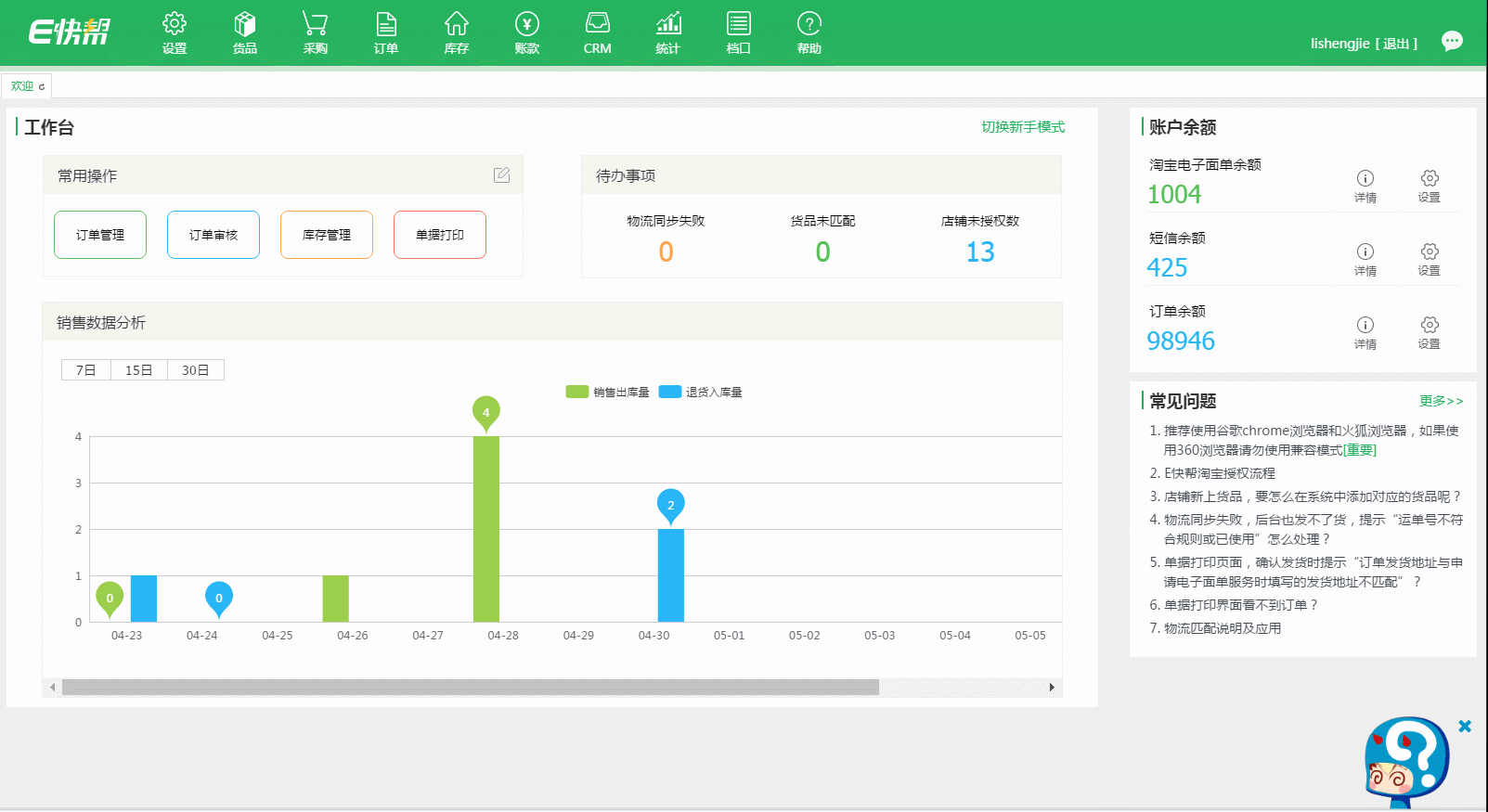The height and width of the screenshot is (812, 1488).
Task: Click the E快帮 logo
Action: [x=70, y=32]
